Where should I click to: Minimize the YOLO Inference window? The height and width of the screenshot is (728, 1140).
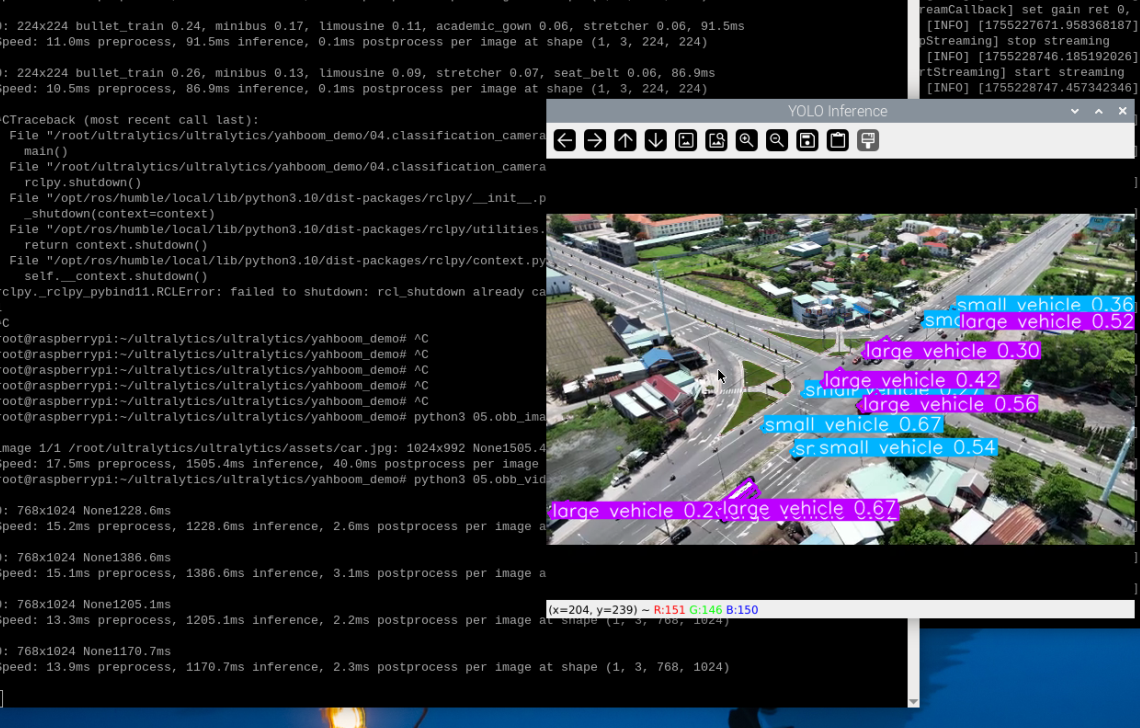tap(1075, 111)
